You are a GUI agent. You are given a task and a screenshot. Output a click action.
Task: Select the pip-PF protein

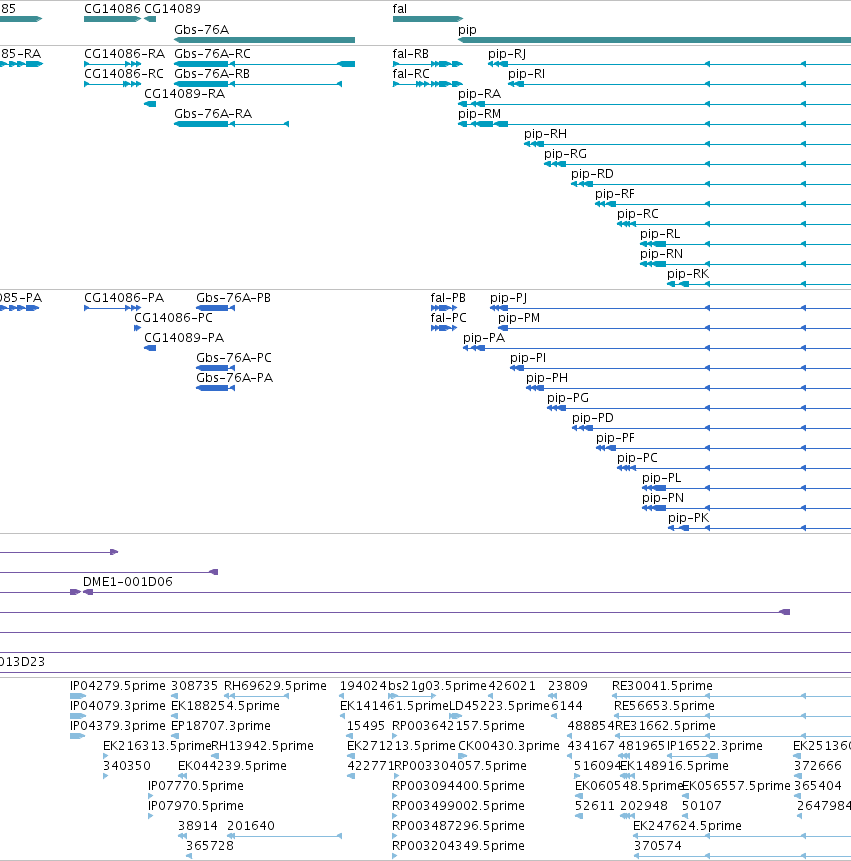point(615,438)
